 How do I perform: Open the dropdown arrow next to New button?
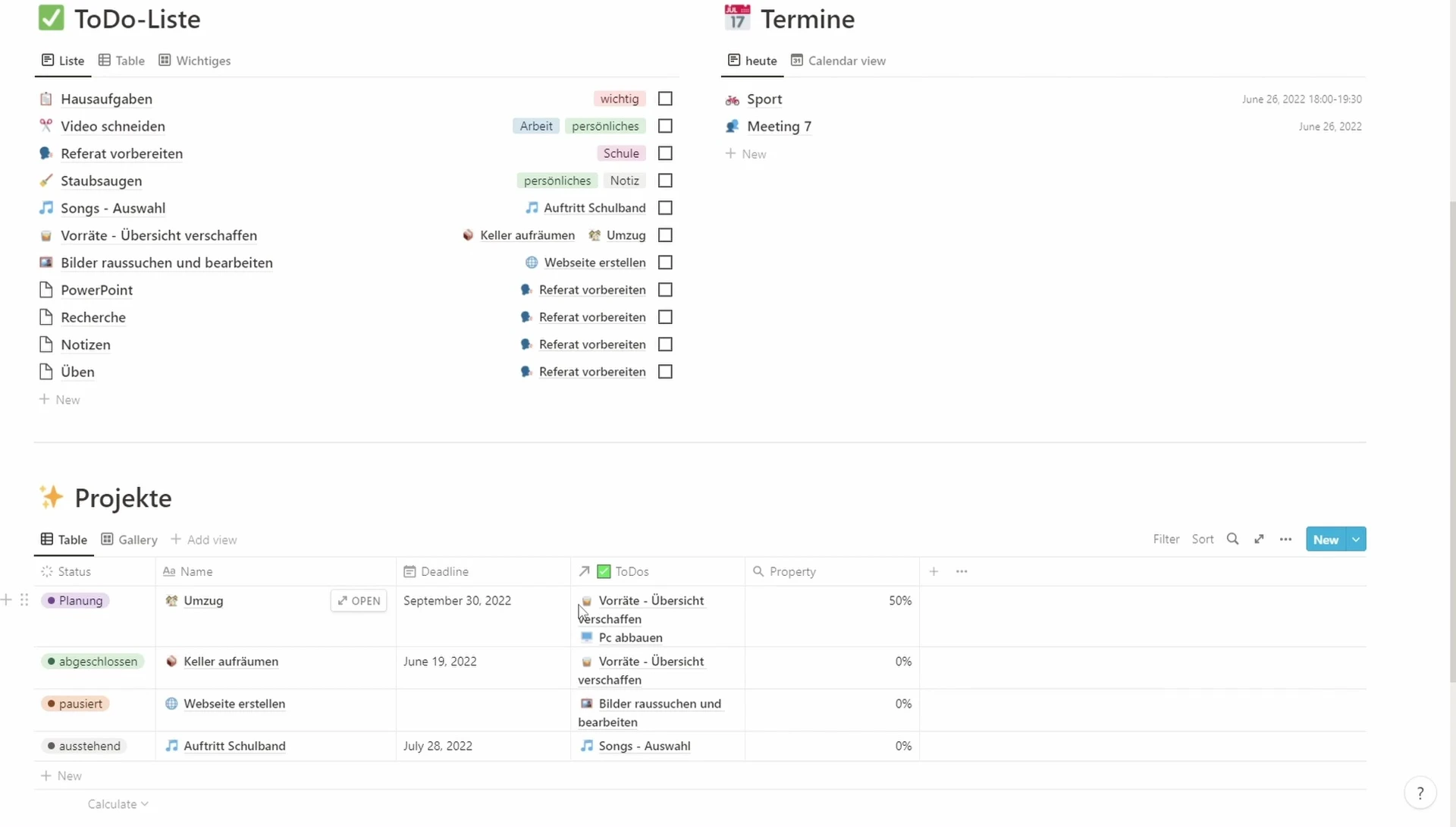1356,539
